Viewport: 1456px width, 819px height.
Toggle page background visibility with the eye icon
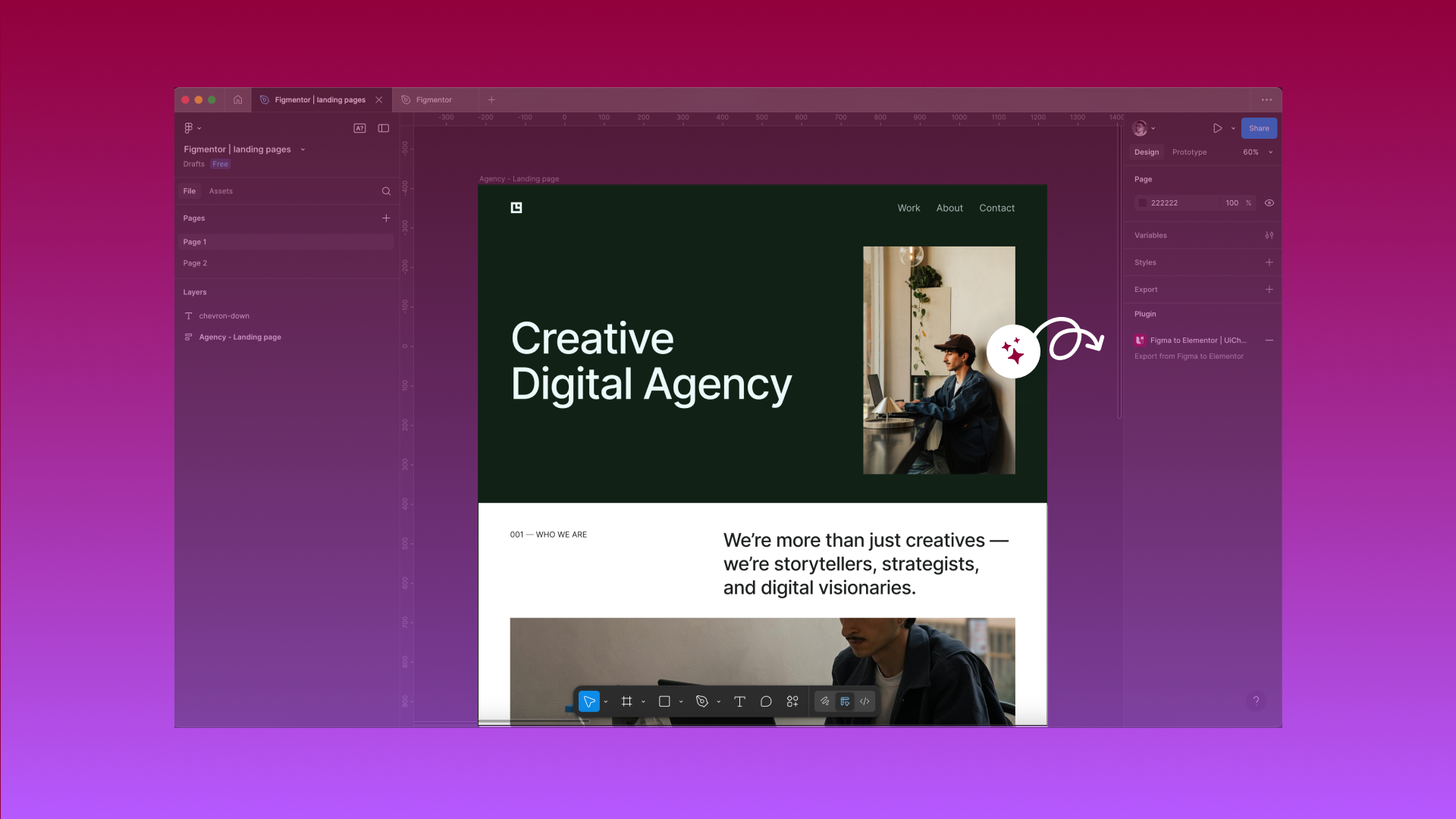(x=1269, y=202)
